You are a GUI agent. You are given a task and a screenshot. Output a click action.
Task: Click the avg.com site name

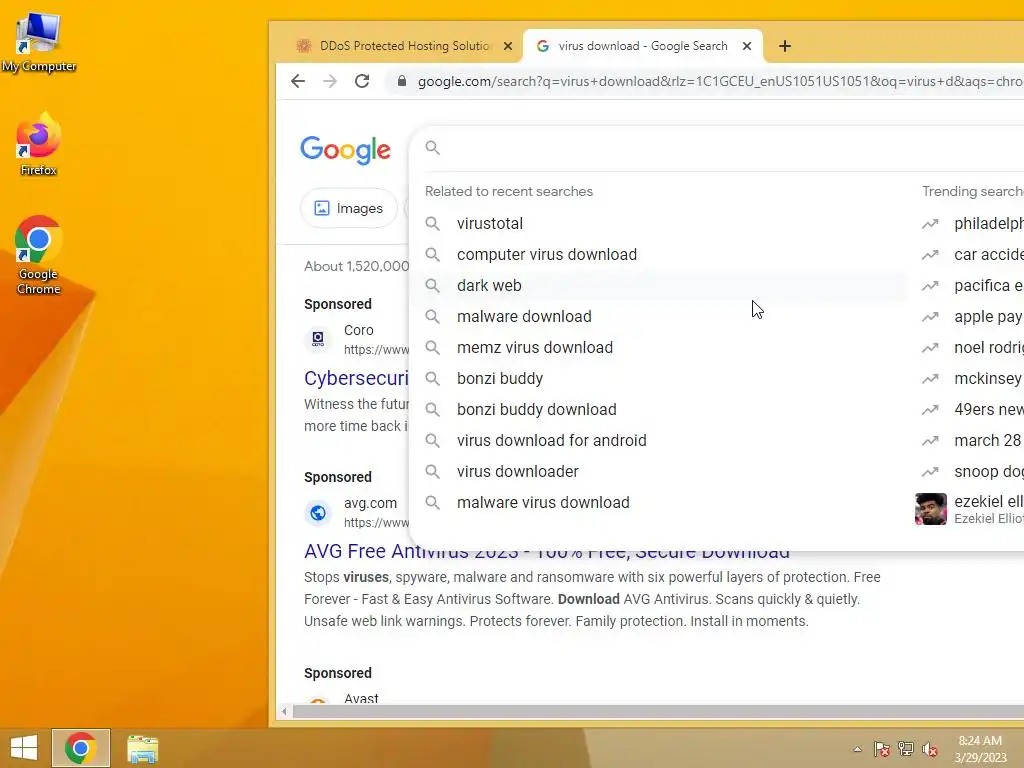point(370,504)
